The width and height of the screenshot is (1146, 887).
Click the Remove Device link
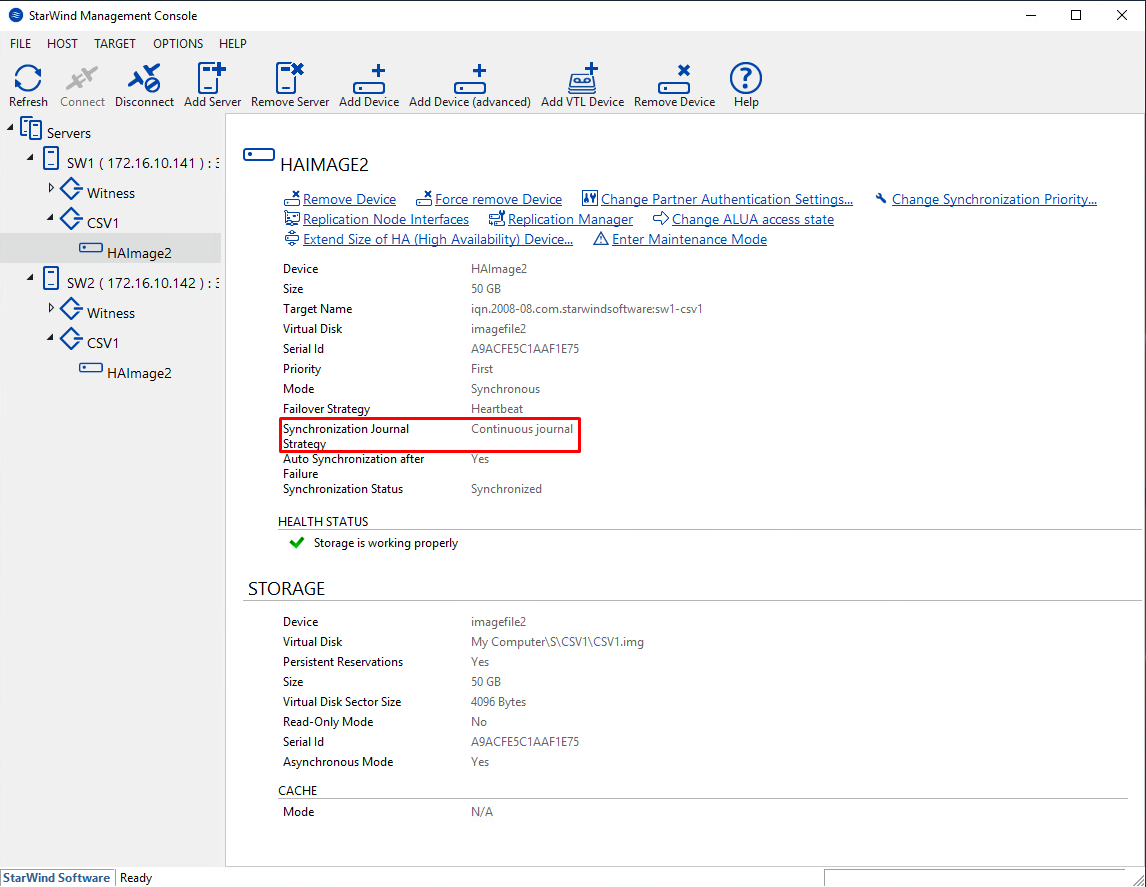[x=349, y=199]
